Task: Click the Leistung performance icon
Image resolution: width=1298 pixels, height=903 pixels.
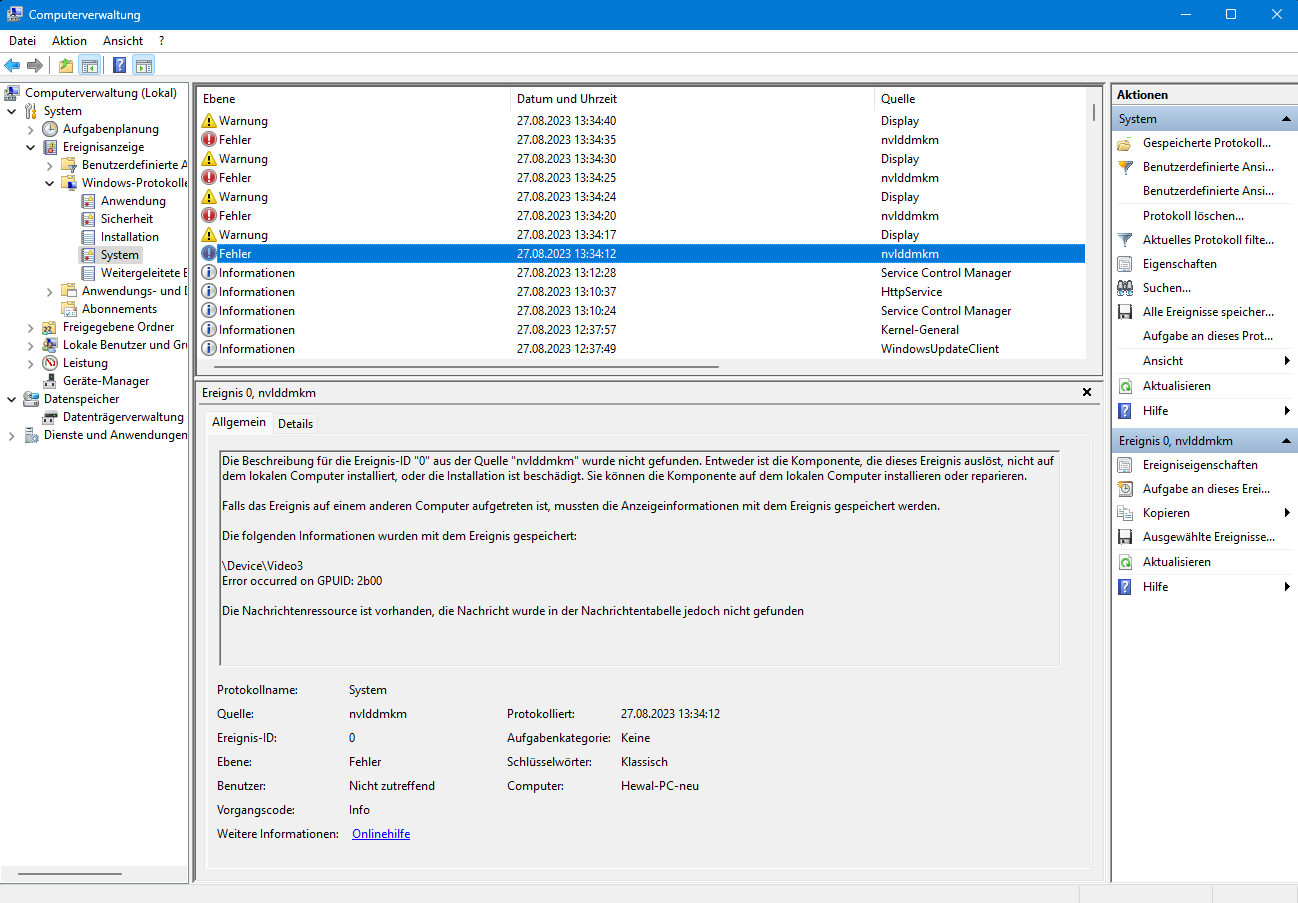Action: [50, 363]
